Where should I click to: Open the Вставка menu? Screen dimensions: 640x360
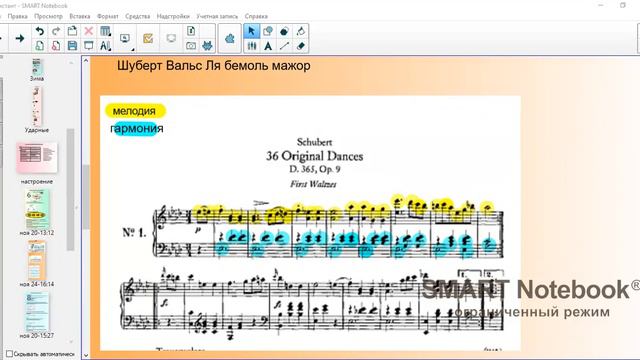(x=80, y=16)
